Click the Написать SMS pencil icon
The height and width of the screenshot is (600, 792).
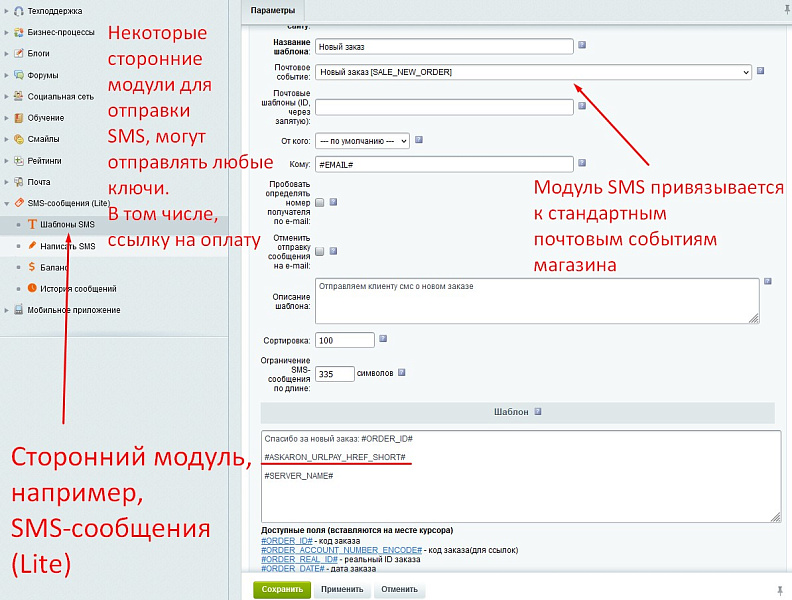point(32,246)
